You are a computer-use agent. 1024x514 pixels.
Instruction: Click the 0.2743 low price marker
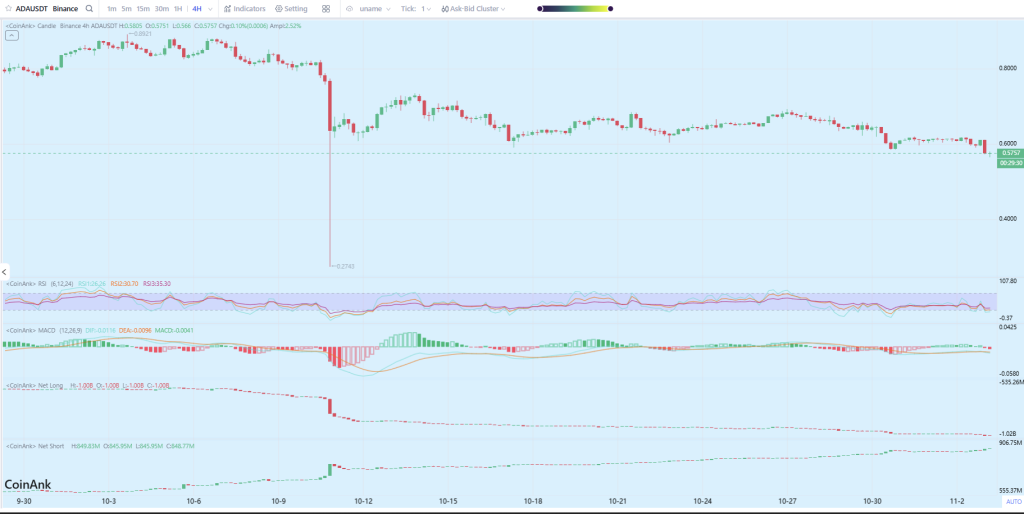tap(345, 266)
